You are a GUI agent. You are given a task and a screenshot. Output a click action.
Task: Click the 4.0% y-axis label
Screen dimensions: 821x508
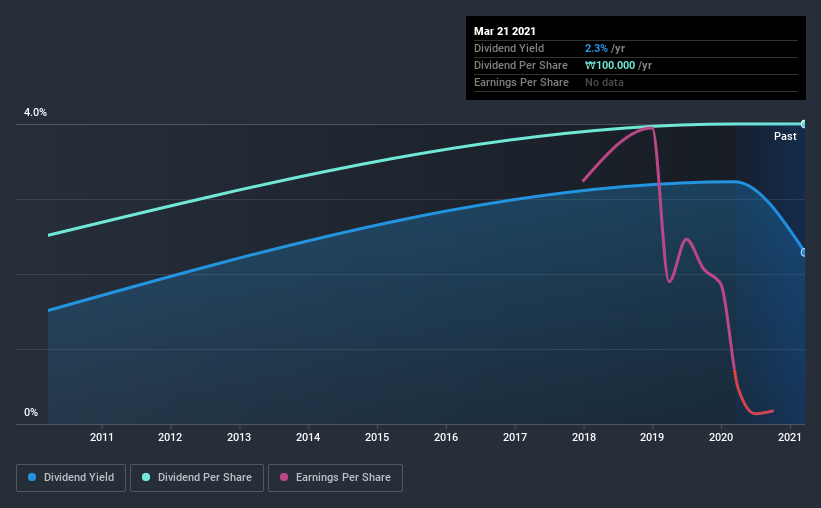pyautogui.click(x=35, y=112)
